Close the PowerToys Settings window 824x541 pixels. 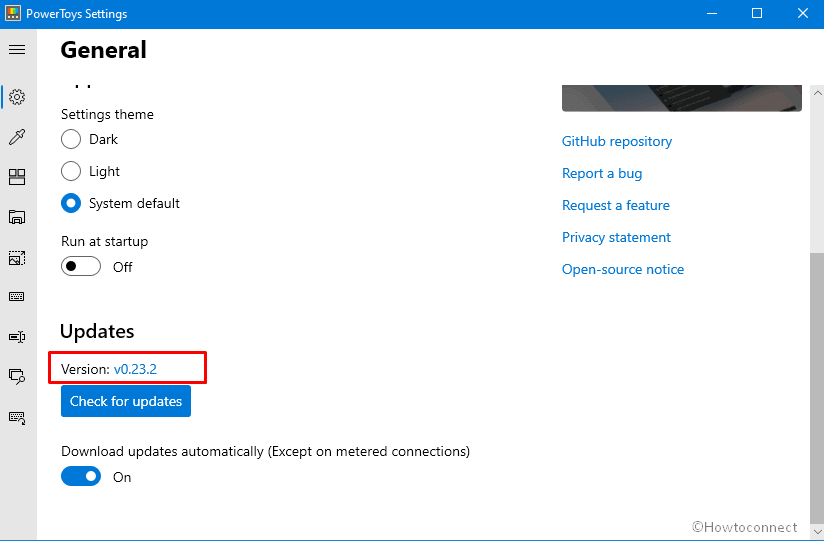tap(802, 14)
